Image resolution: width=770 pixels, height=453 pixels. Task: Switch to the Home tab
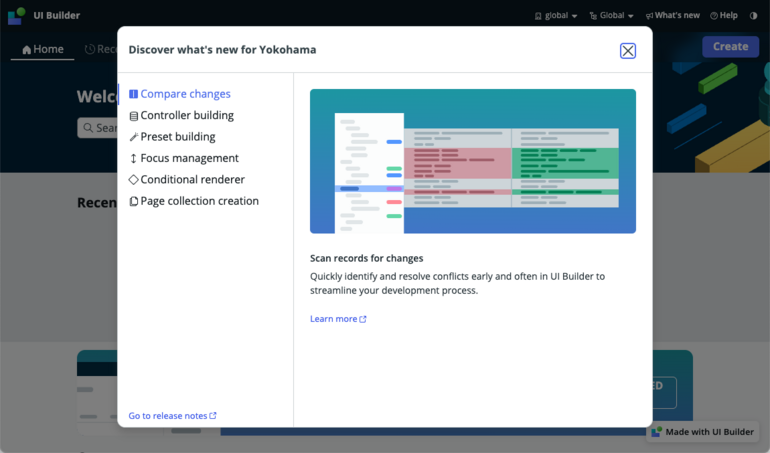[43, 49]
